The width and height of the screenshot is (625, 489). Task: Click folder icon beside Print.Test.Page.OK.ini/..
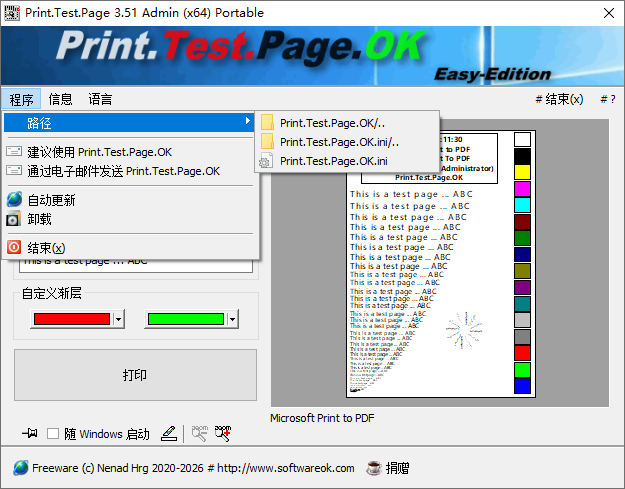pos(267,141)
